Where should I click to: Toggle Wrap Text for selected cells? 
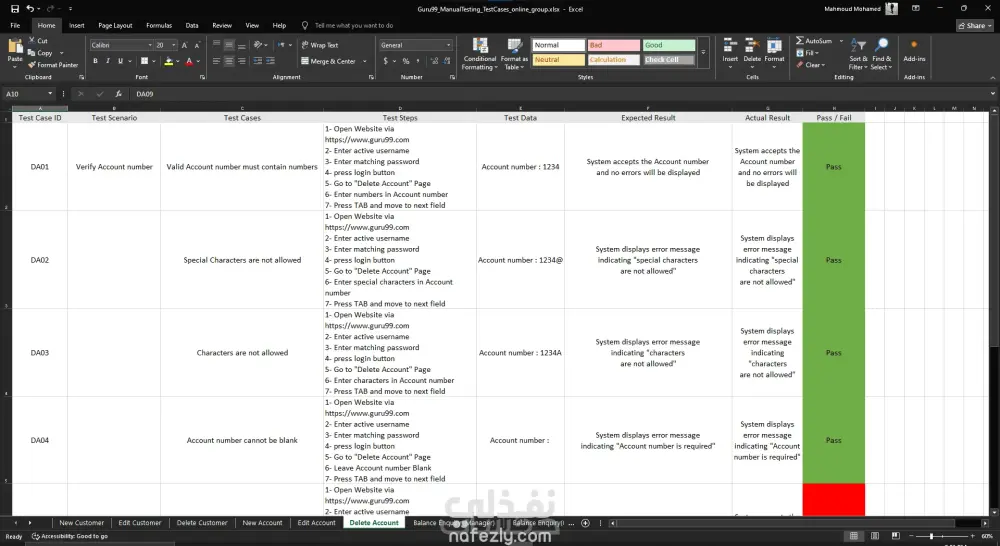click(x=320, y=45)
